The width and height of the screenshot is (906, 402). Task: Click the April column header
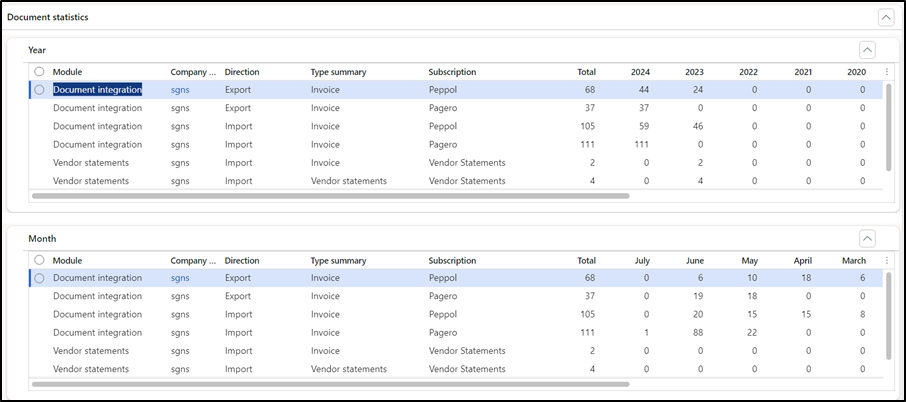(803, 260)
